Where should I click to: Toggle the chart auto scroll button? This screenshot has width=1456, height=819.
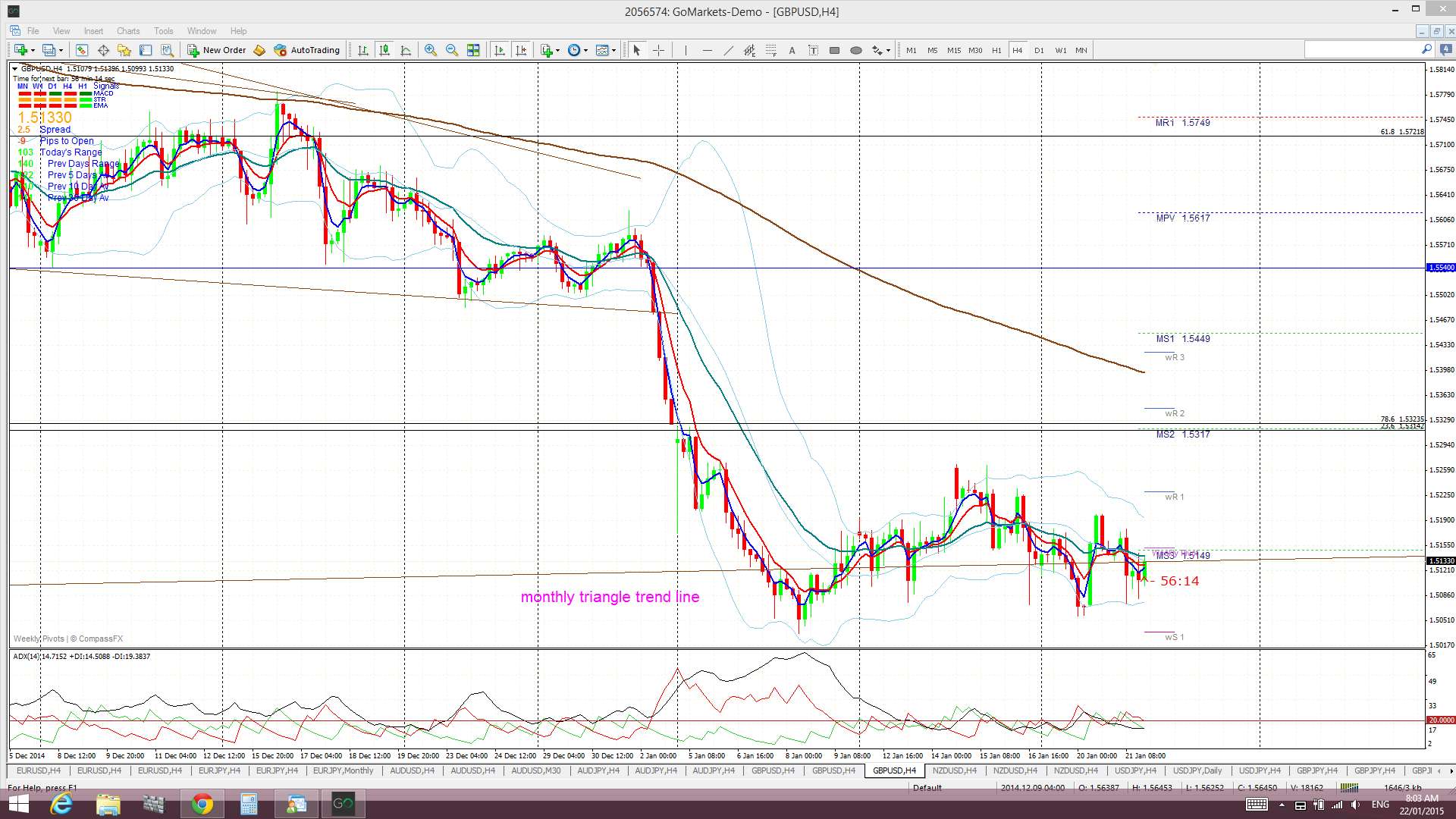[x=499, y=50]
